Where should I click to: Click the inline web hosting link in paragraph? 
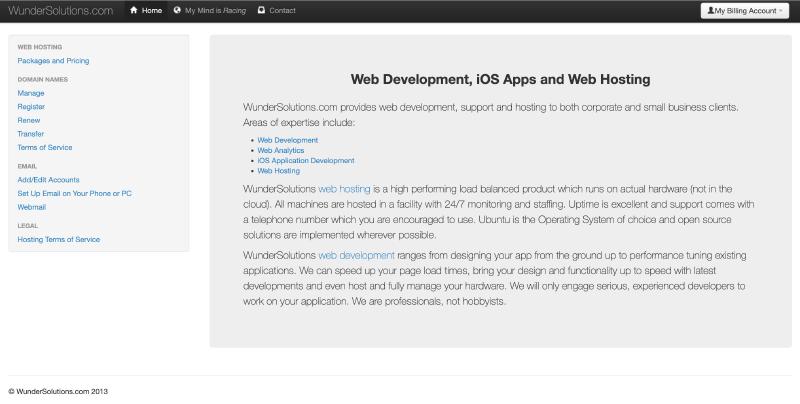(344, 188)
